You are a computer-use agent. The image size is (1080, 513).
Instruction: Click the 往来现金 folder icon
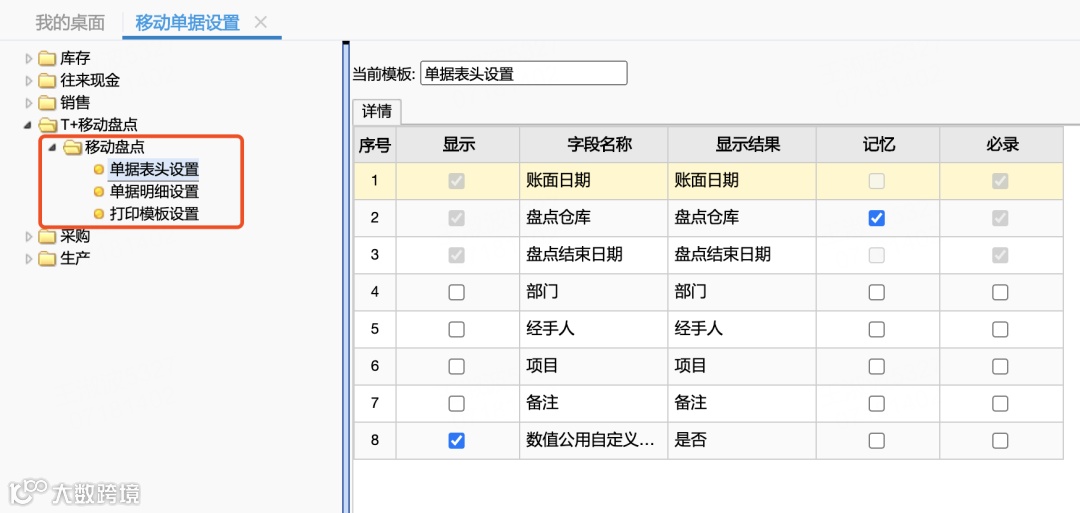[47, 80]
